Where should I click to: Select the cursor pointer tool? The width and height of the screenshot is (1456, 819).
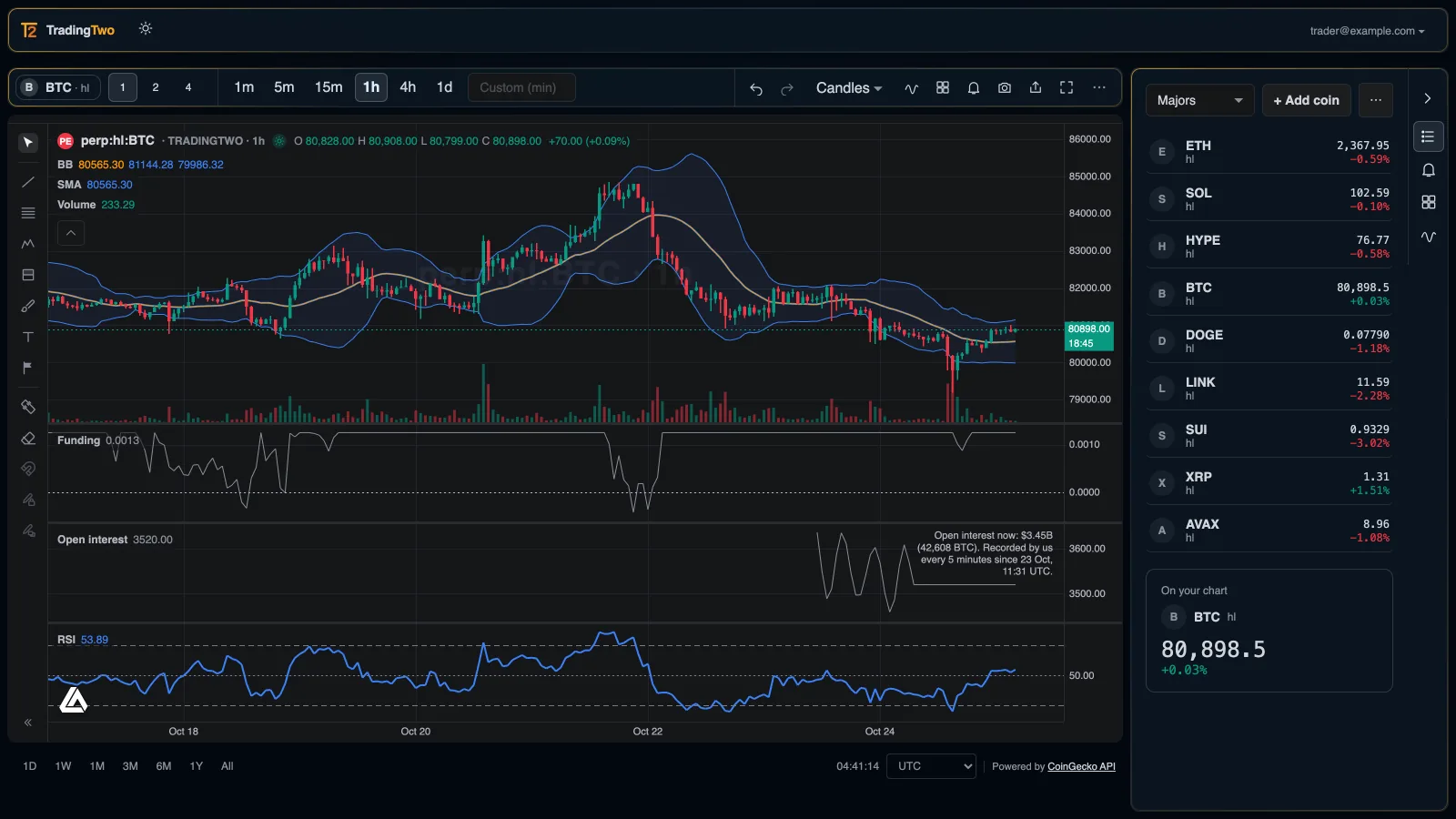pyautogui.click(x=28, y=142)
